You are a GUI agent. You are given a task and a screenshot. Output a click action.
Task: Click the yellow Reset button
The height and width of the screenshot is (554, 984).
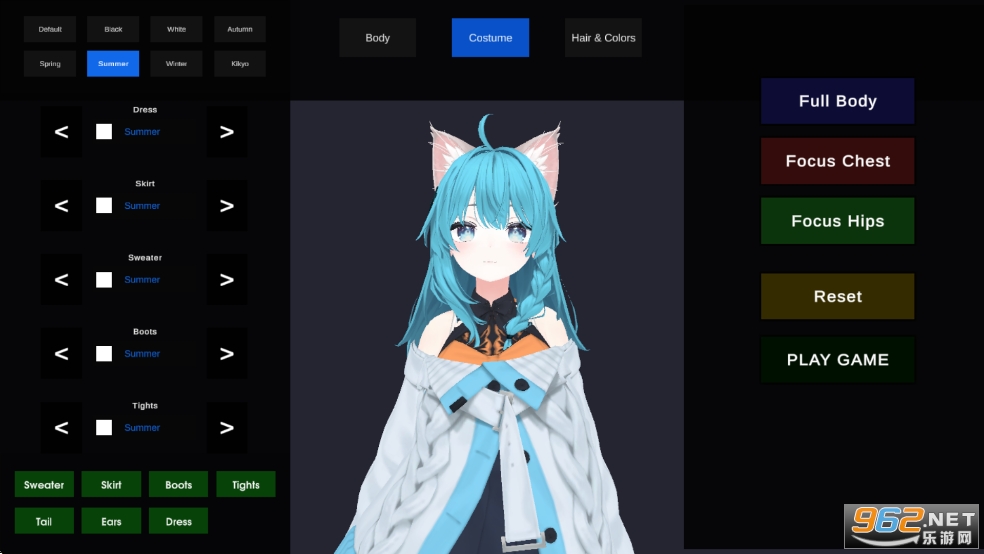coord(837,297)
